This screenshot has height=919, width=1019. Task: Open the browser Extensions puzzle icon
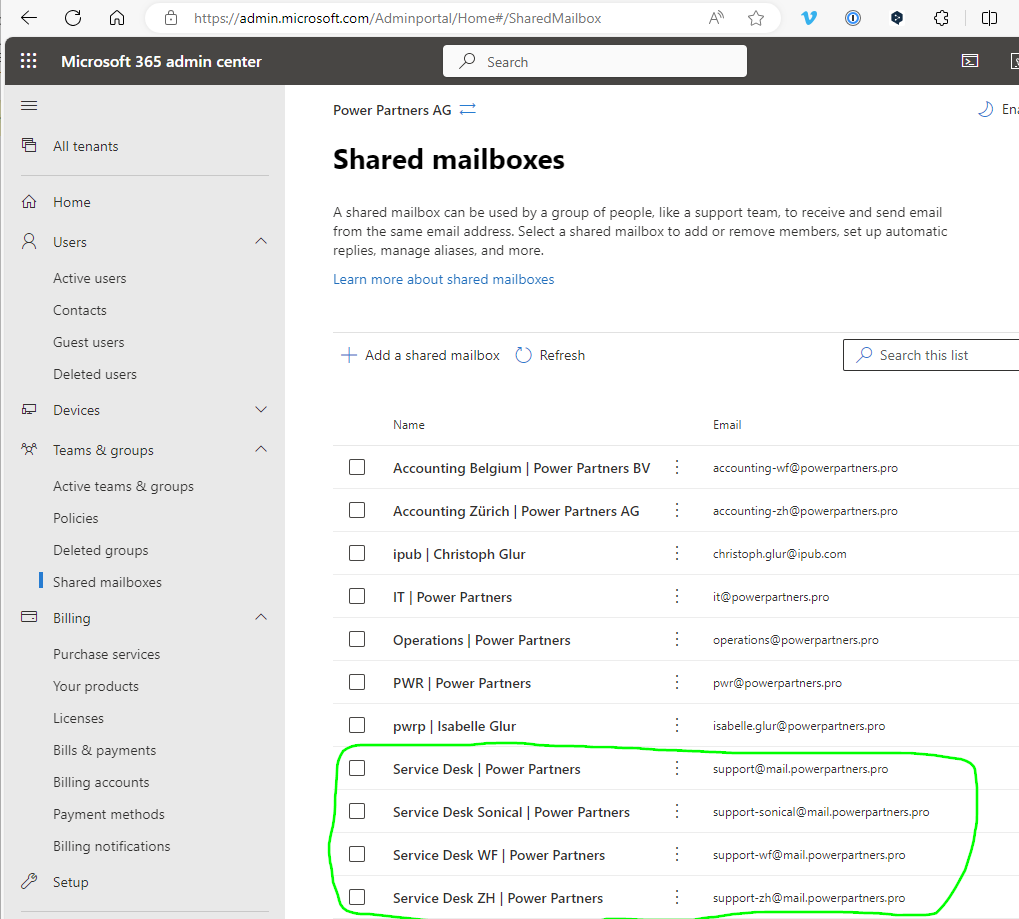click(941, 18)
